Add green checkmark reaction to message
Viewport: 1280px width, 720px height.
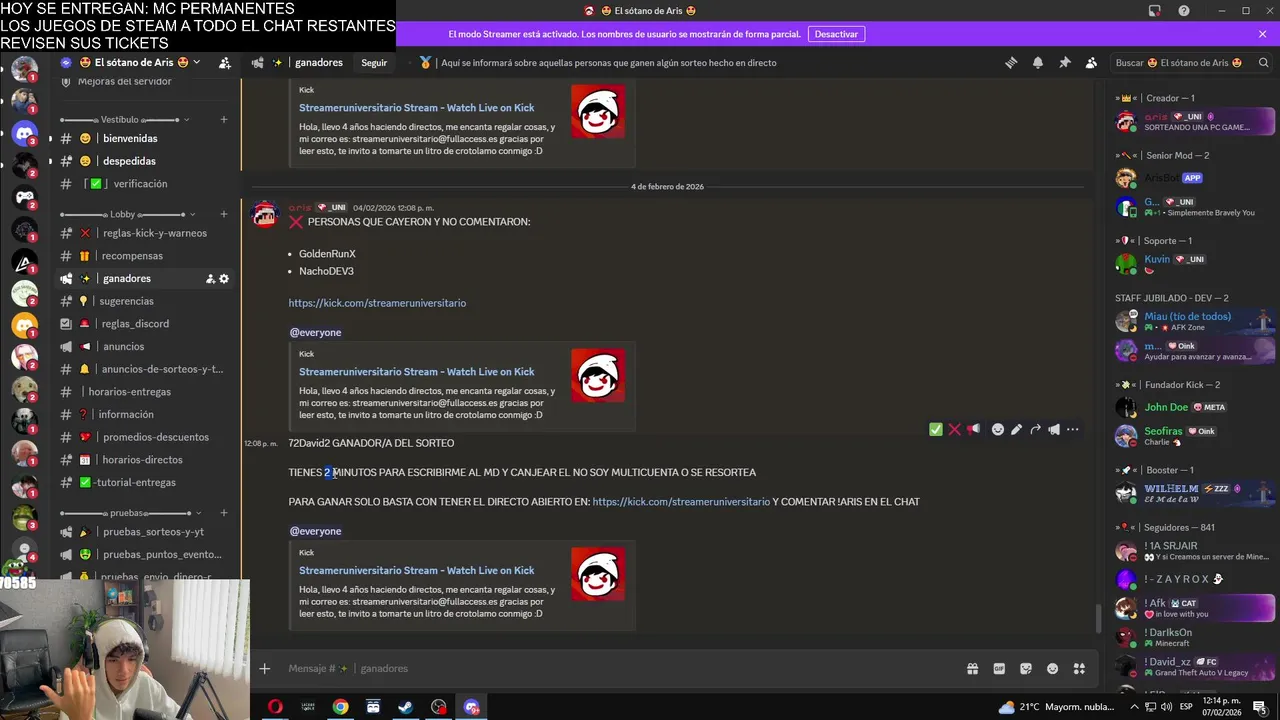(935, 429)
